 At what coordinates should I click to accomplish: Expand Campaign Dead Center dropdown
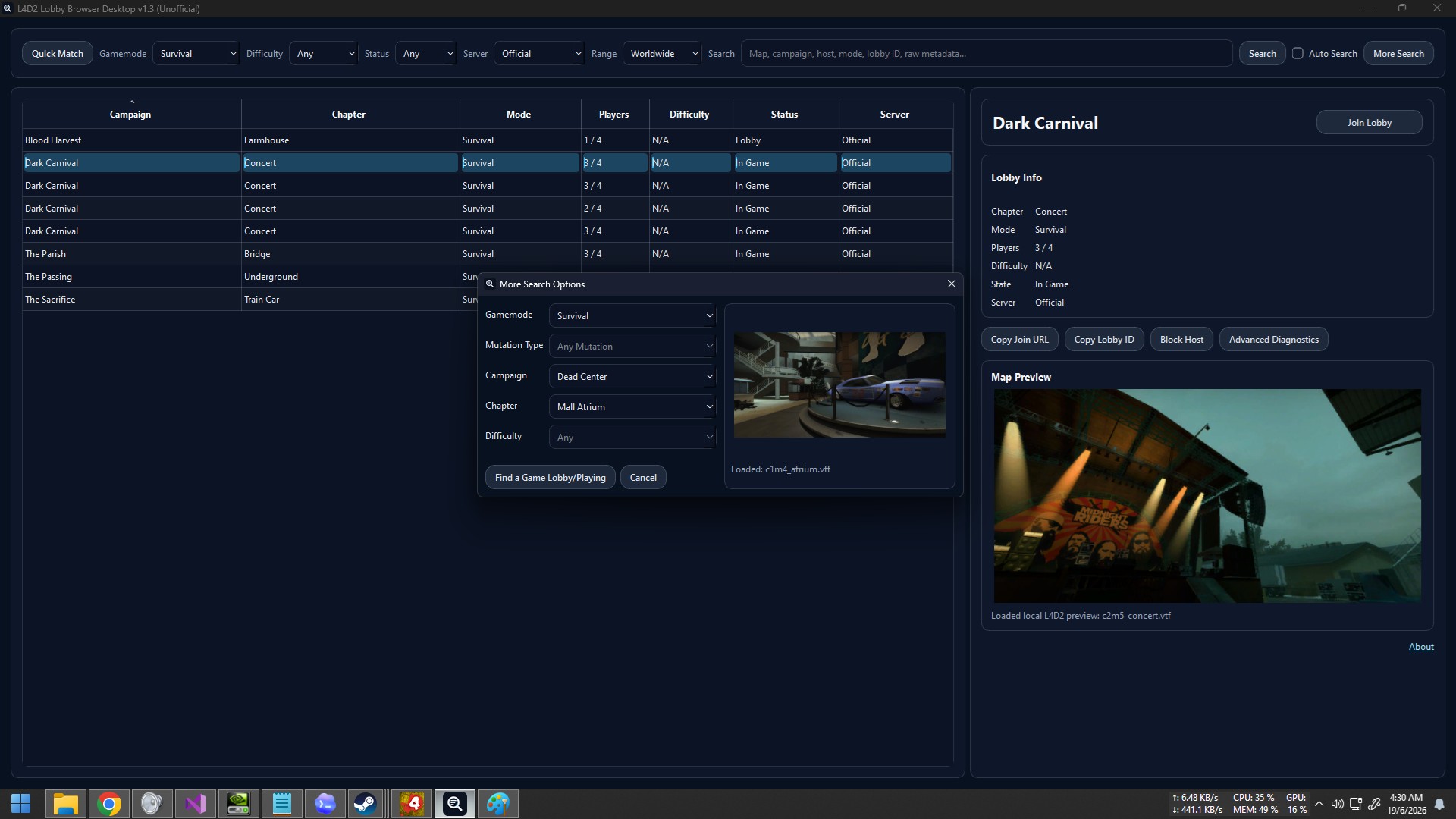pyautogui.click(x=632, y=376)
